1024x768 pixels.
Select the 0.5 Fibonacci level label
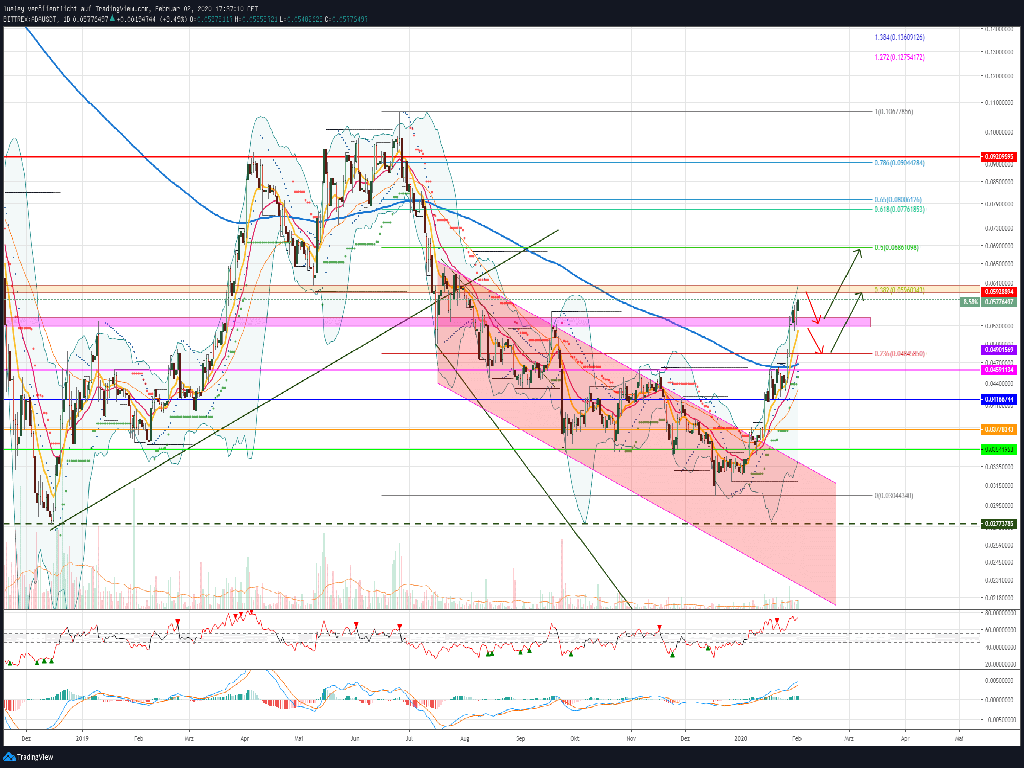coord(896,247)
